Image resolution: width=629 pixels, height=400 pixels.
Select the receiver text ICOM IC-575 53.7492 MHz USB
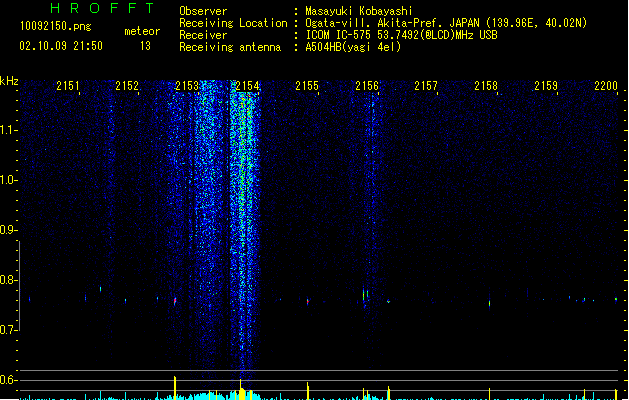(401, 35)
